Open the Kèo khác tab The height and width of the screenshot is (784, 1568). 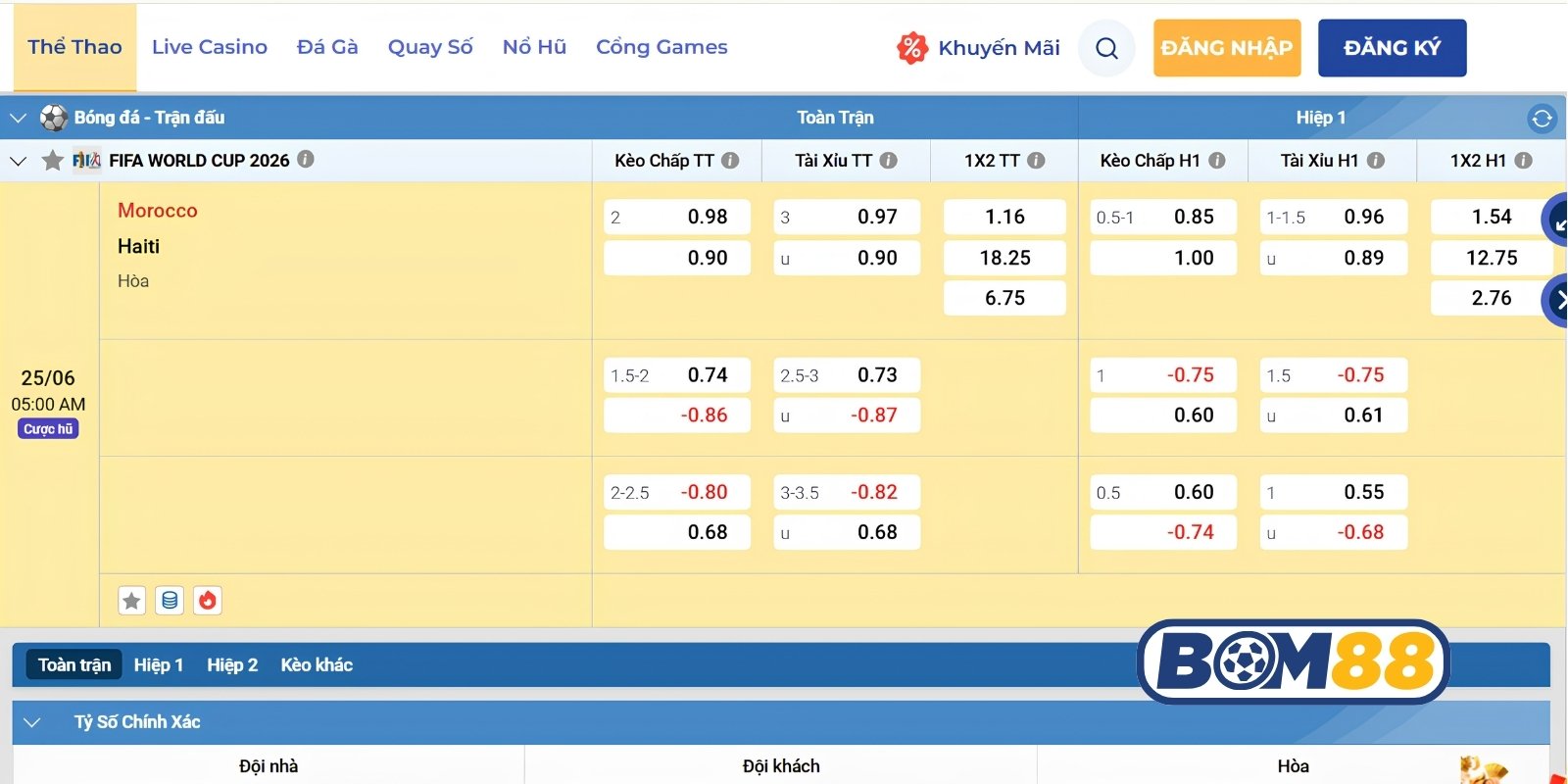pos(317,664)
